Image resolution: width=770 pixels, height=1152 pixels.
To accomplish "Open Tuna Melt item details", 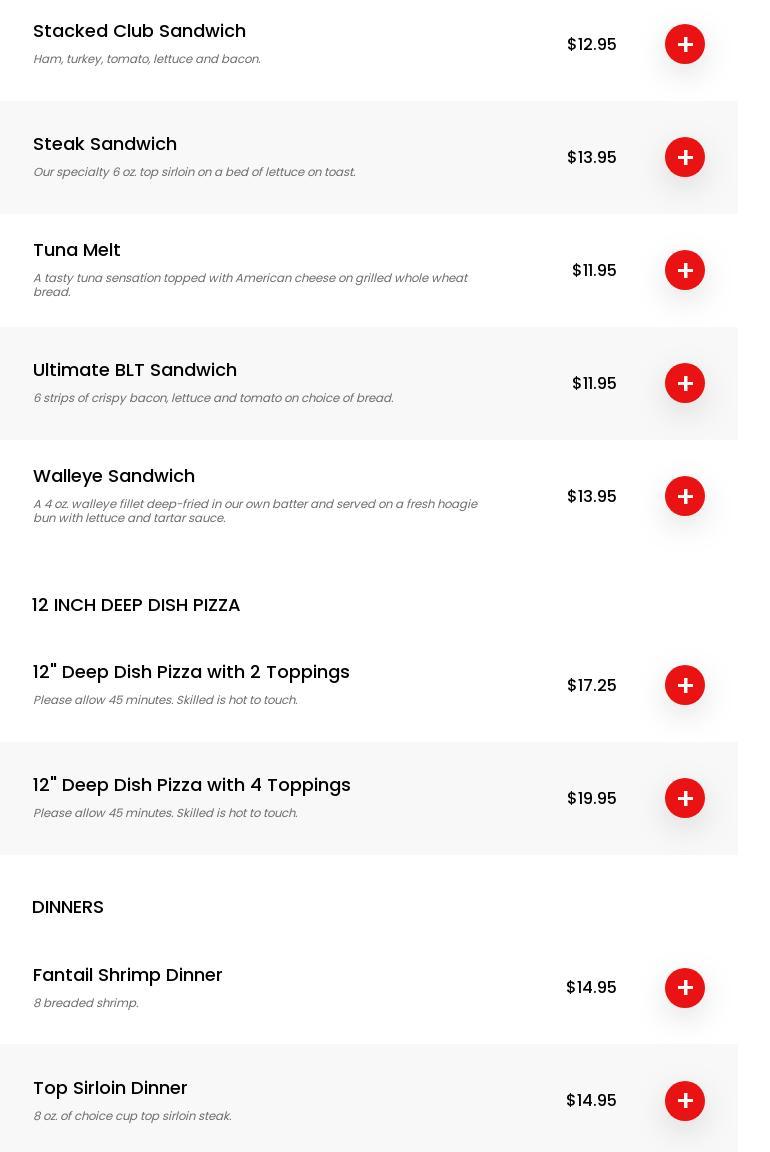I will click(x=77, y=250).
